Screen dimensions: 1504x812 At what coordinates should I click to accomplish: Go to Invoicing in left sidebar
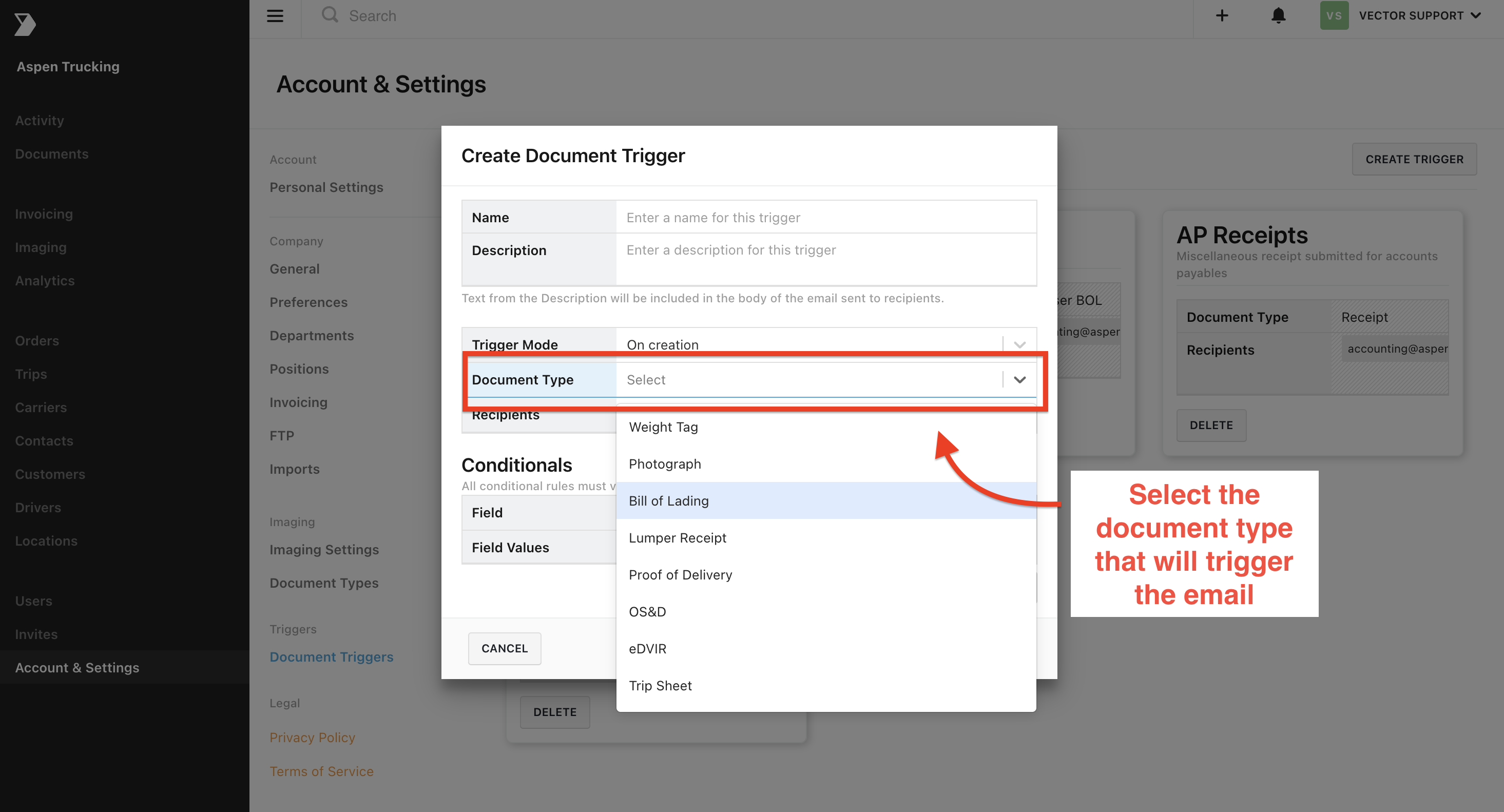pyautogui.click(x=44, y=214)
